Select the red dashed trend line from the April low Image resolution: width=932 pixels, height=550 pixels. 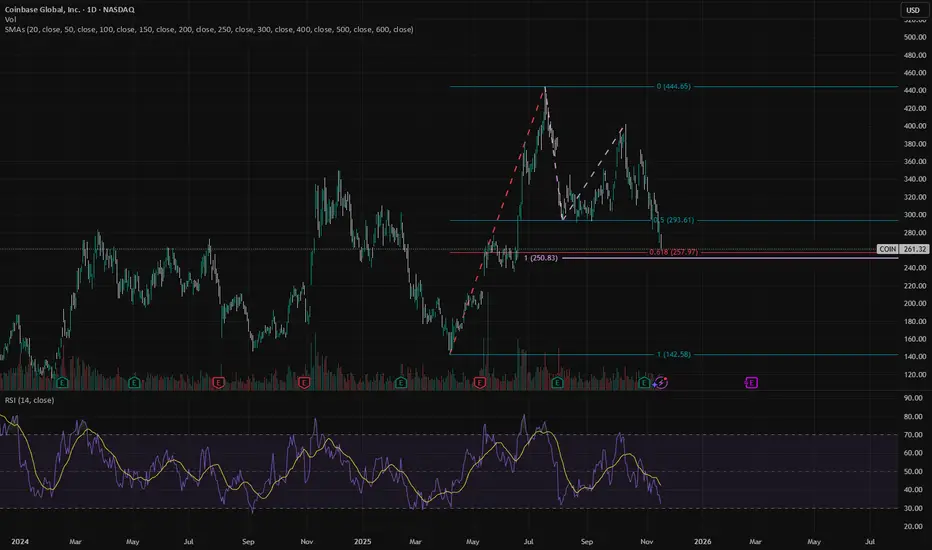pos(498,220)
